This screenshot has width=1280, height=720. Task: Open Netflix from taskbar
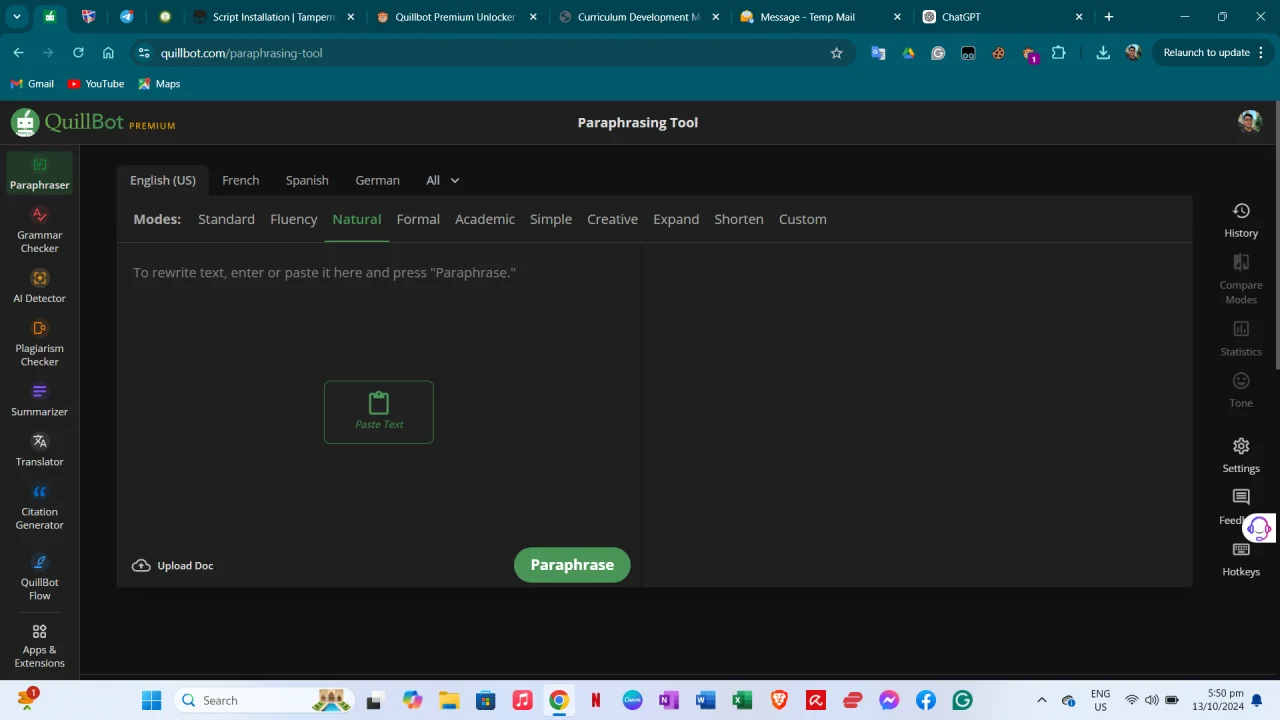596,700
